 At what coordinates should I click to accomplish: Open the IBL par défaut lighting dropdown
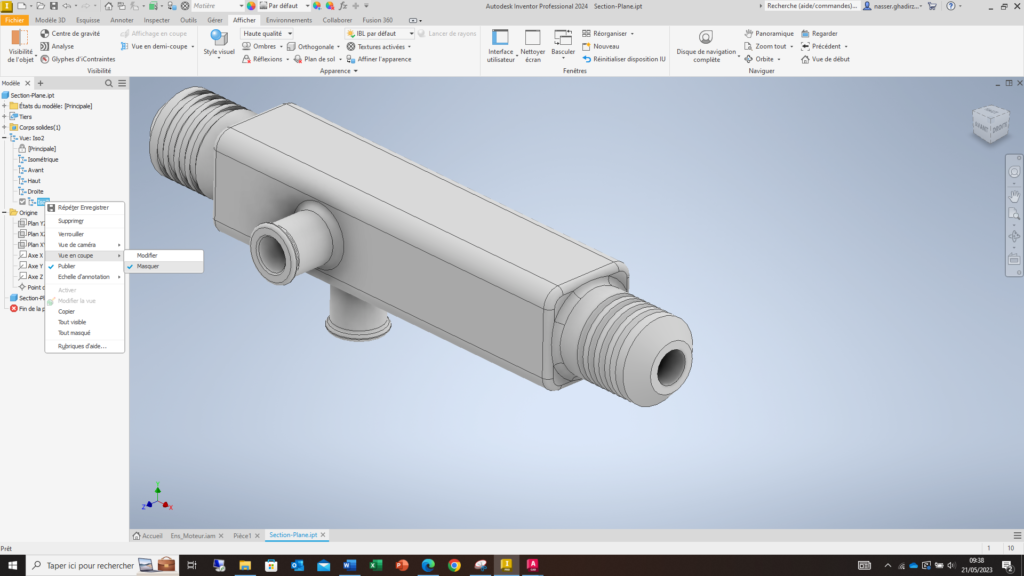(x=380, y=33)
